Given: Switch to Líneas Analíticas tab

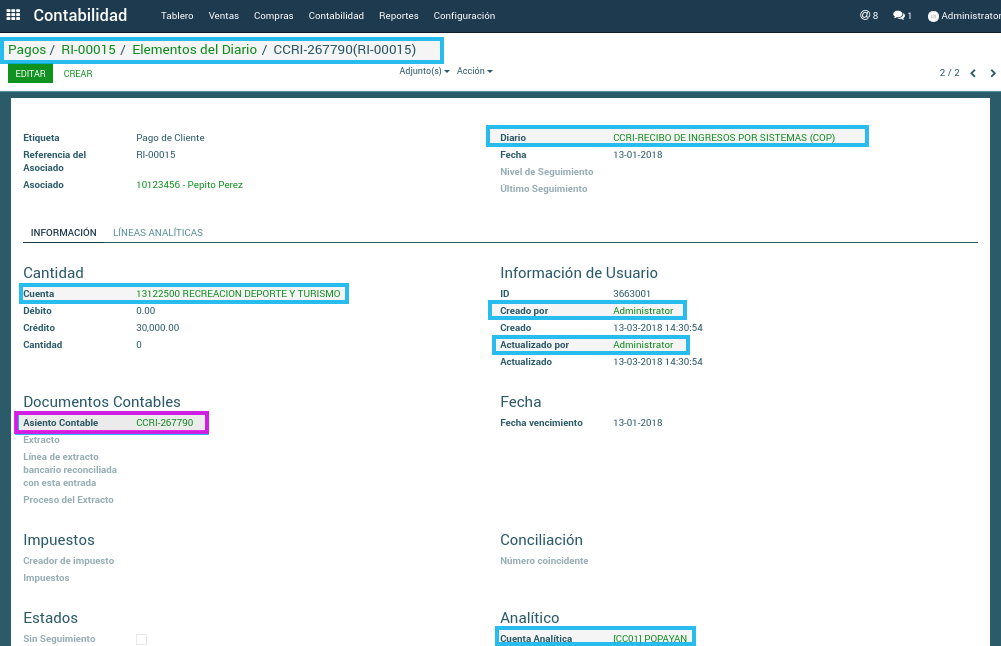Looking at the screenshot, I should pyautogui.click(x=158, y=233).
